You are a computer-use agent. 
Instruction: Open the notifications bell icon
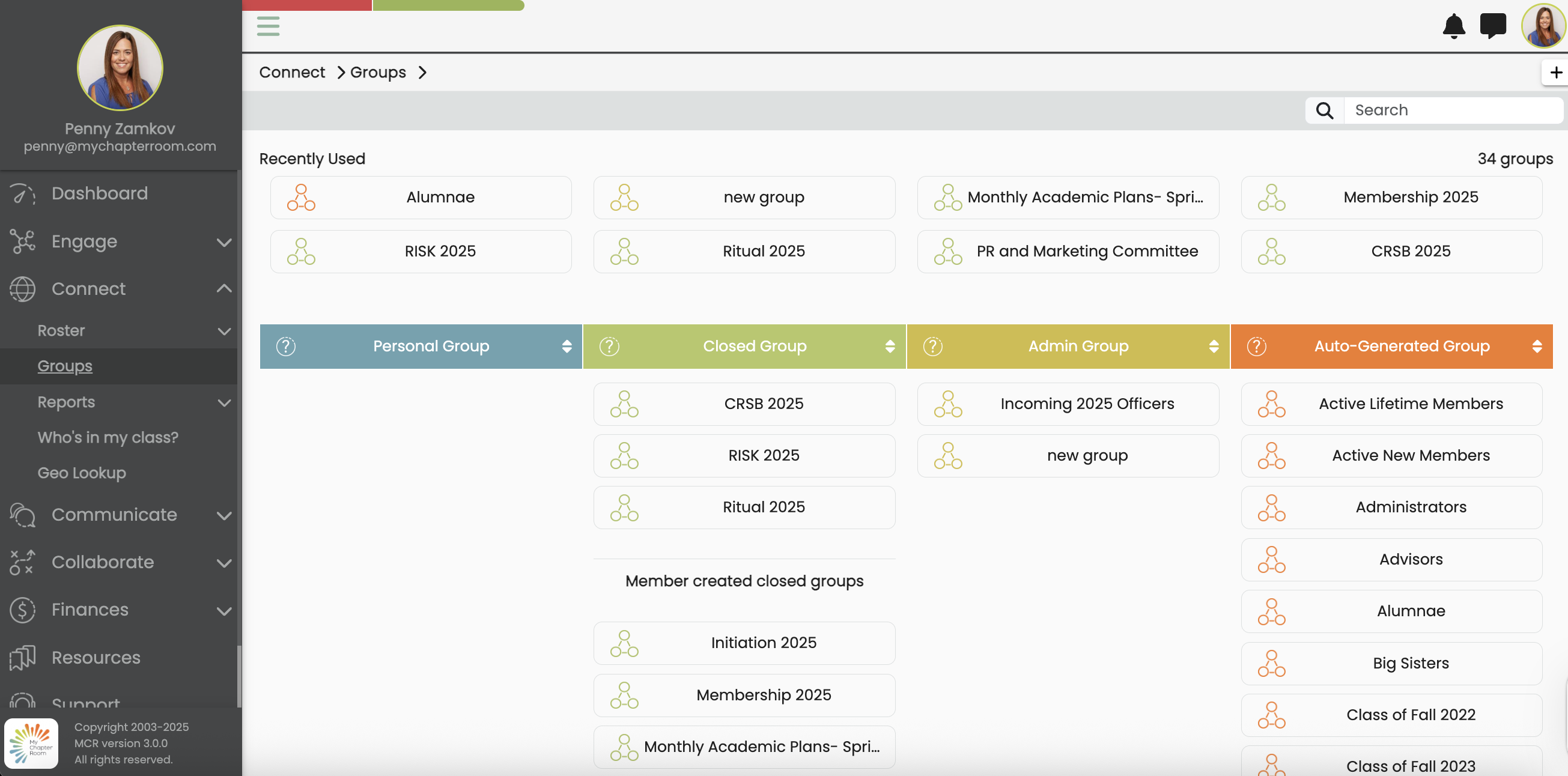pyautogui.click(x=1454, y=26)
